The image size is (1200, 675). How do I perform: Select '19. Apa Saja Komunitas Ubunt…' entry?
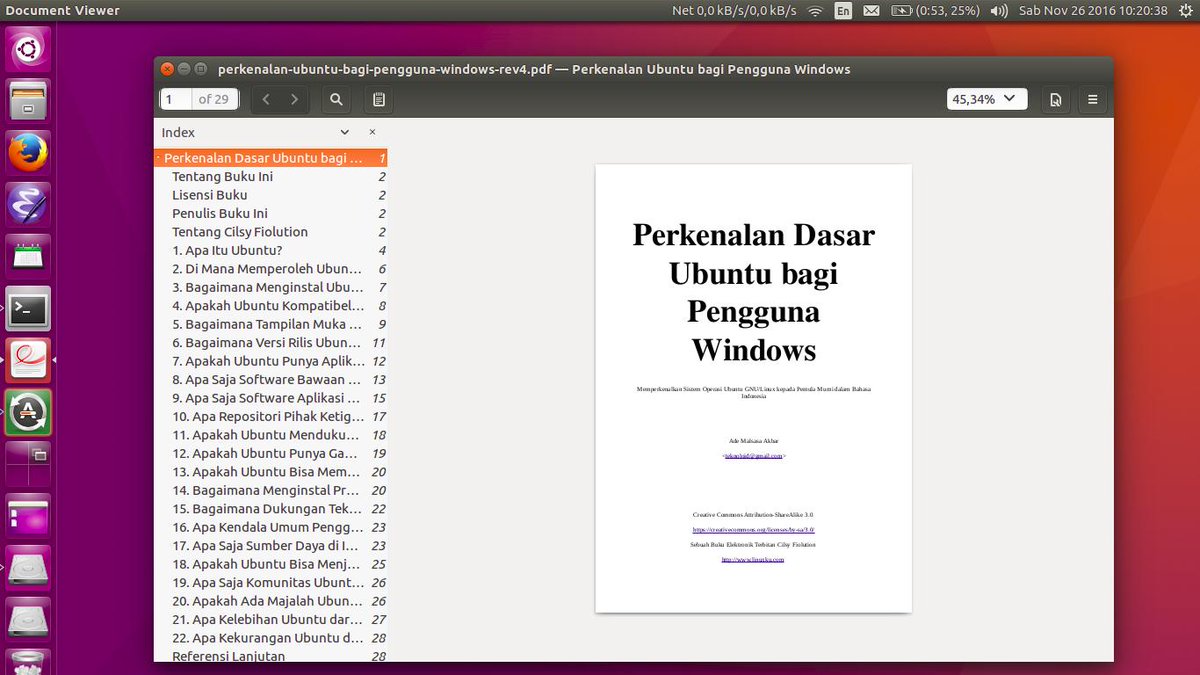click(x=271, y=583)
